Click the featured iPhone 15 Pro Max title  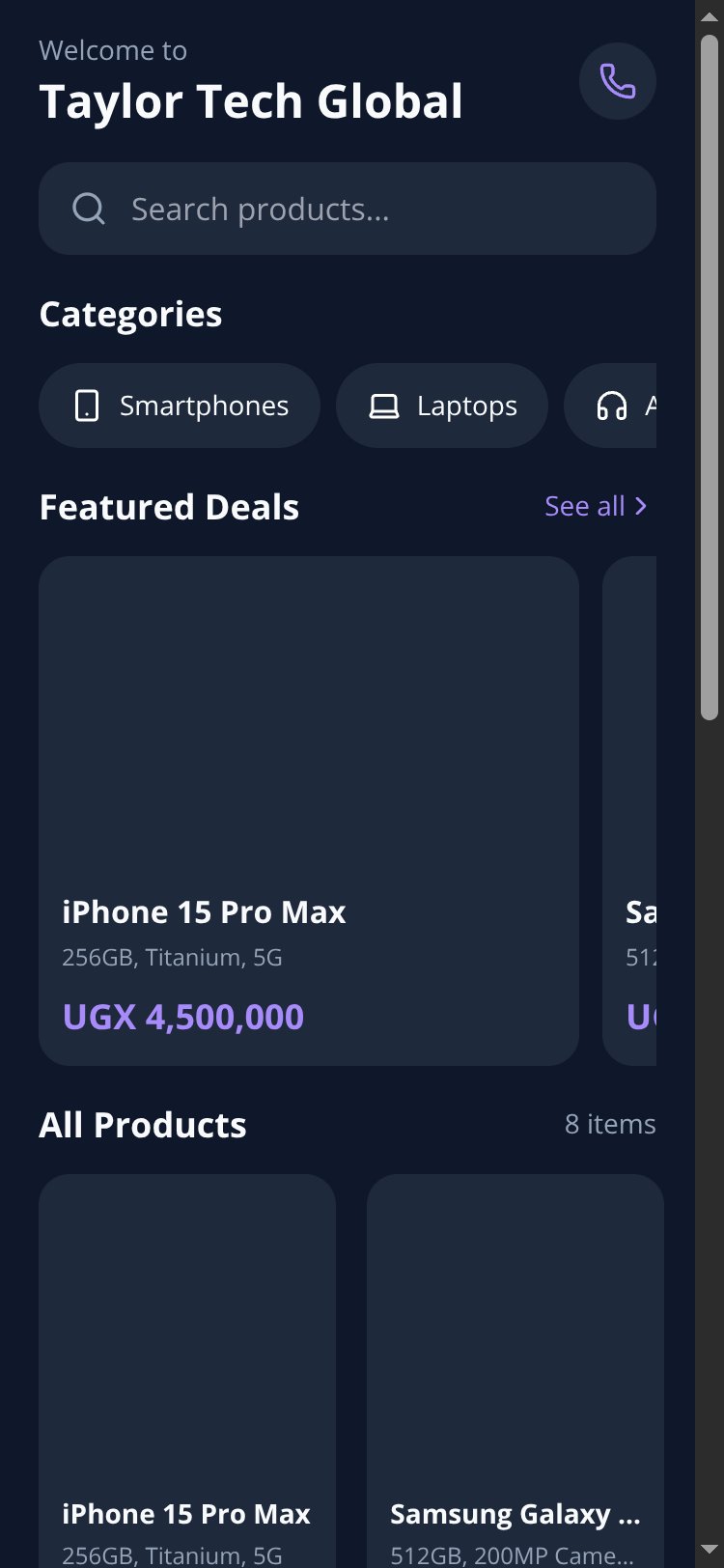(204, 912)
